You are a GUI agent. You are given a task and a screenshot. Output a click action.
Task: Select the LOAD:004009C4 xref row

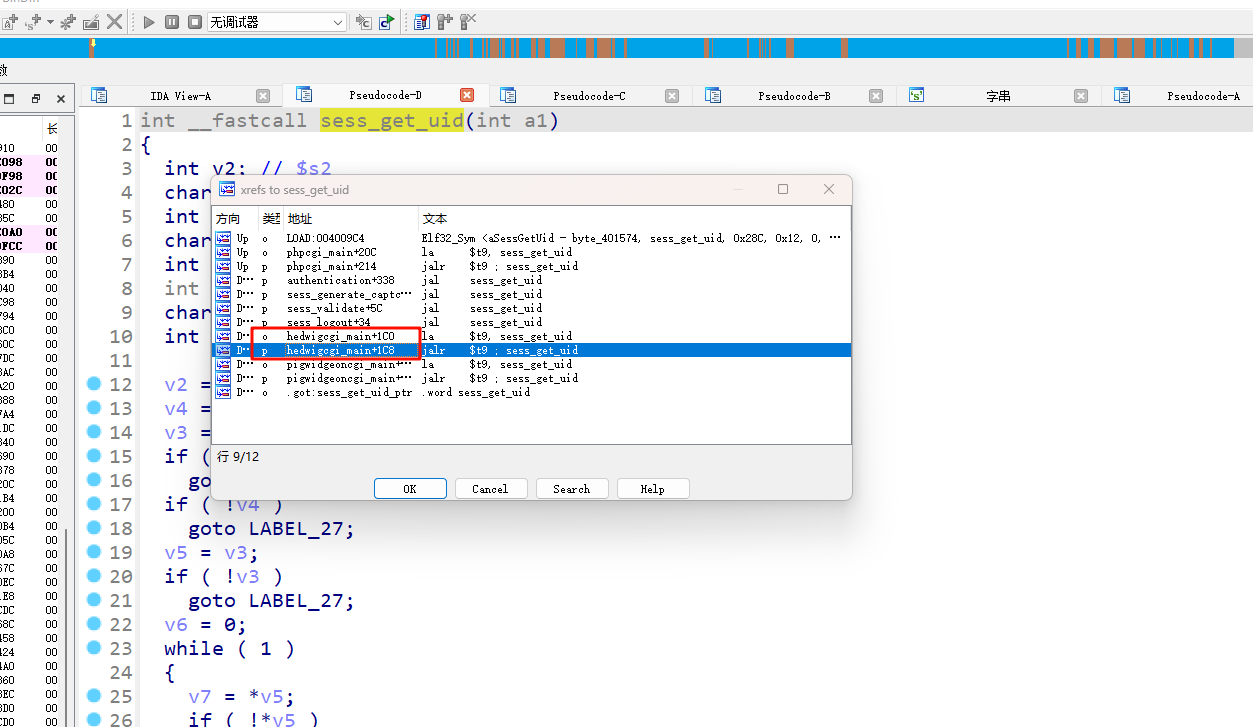click(531, 238)
